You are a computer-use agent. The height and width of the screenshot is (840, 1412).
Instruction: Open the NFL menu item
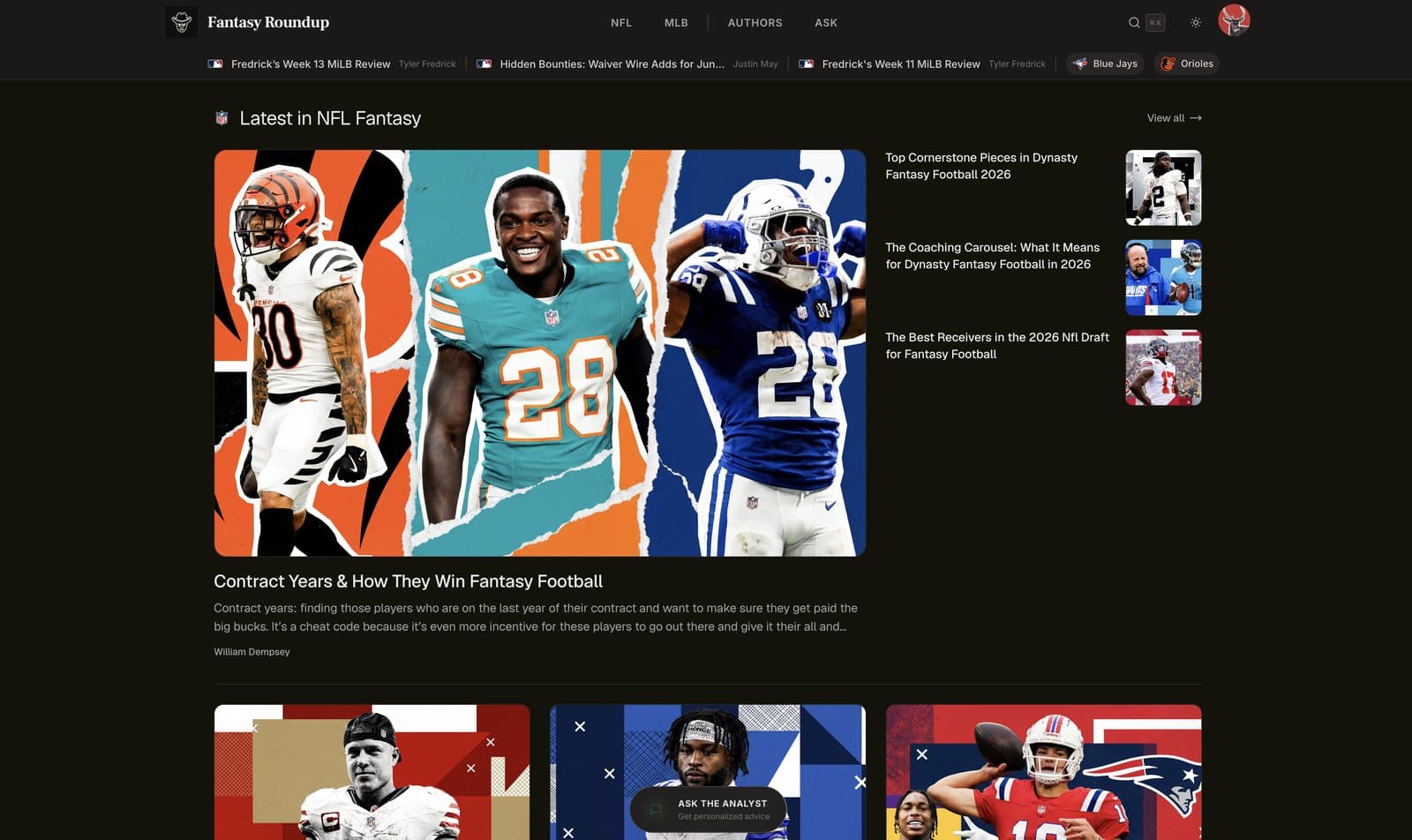coord(621,23)
